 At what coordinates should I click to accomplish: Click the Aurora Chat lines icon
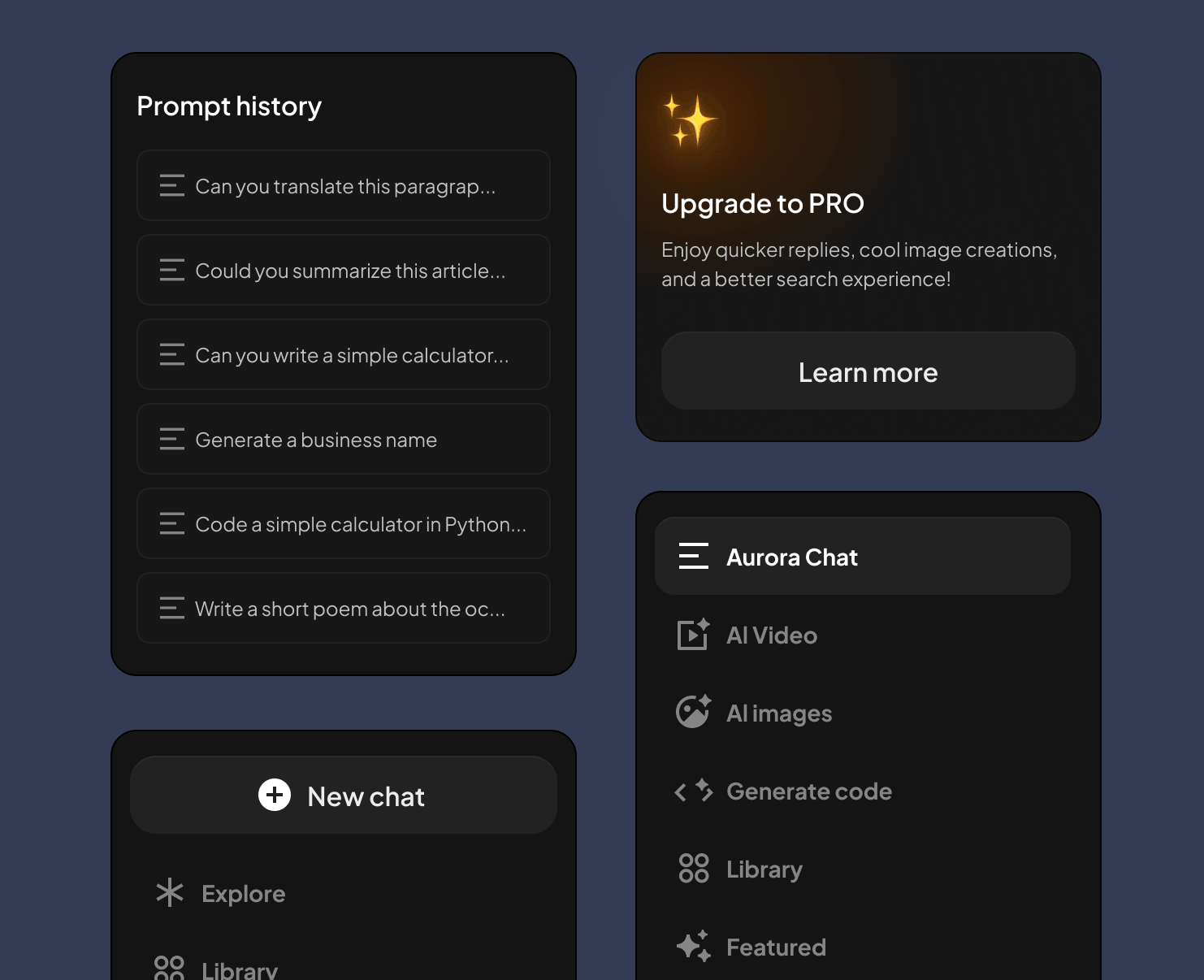694,556
